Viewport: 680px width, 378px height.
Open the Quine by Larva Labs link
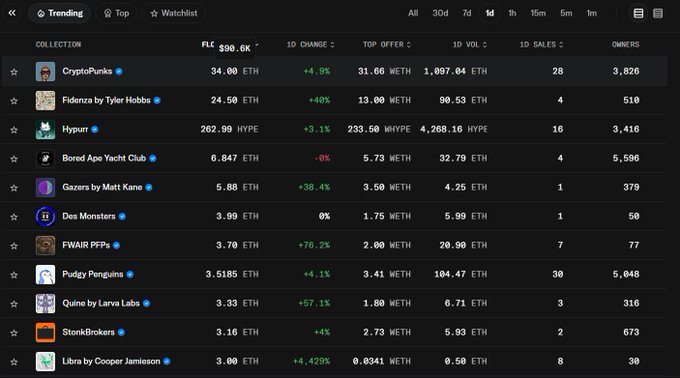pyautogui.click(x=101, y=303)
